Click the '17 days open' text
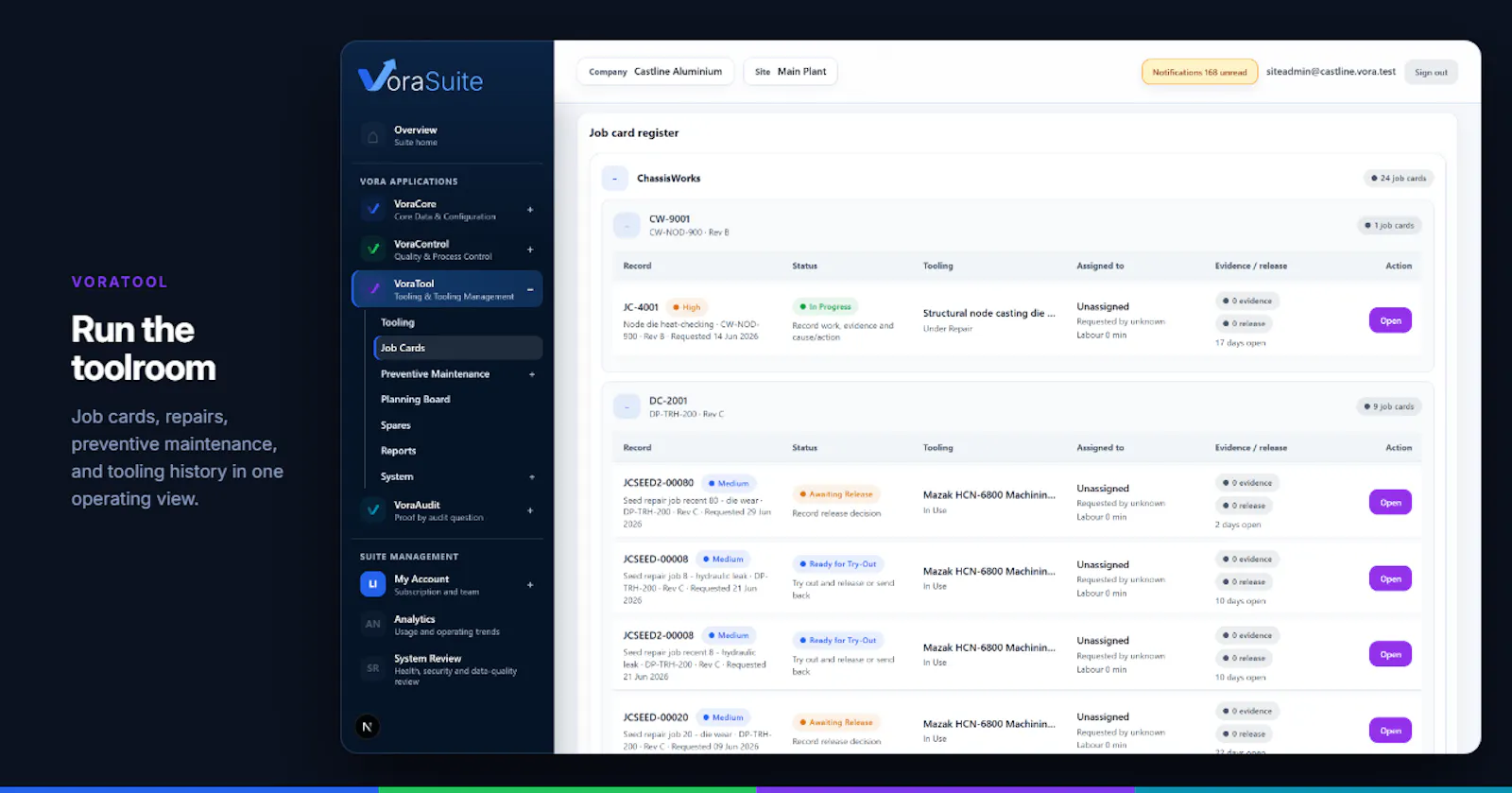Viewport: 1512px width, 793px height. coord(1240,343)
